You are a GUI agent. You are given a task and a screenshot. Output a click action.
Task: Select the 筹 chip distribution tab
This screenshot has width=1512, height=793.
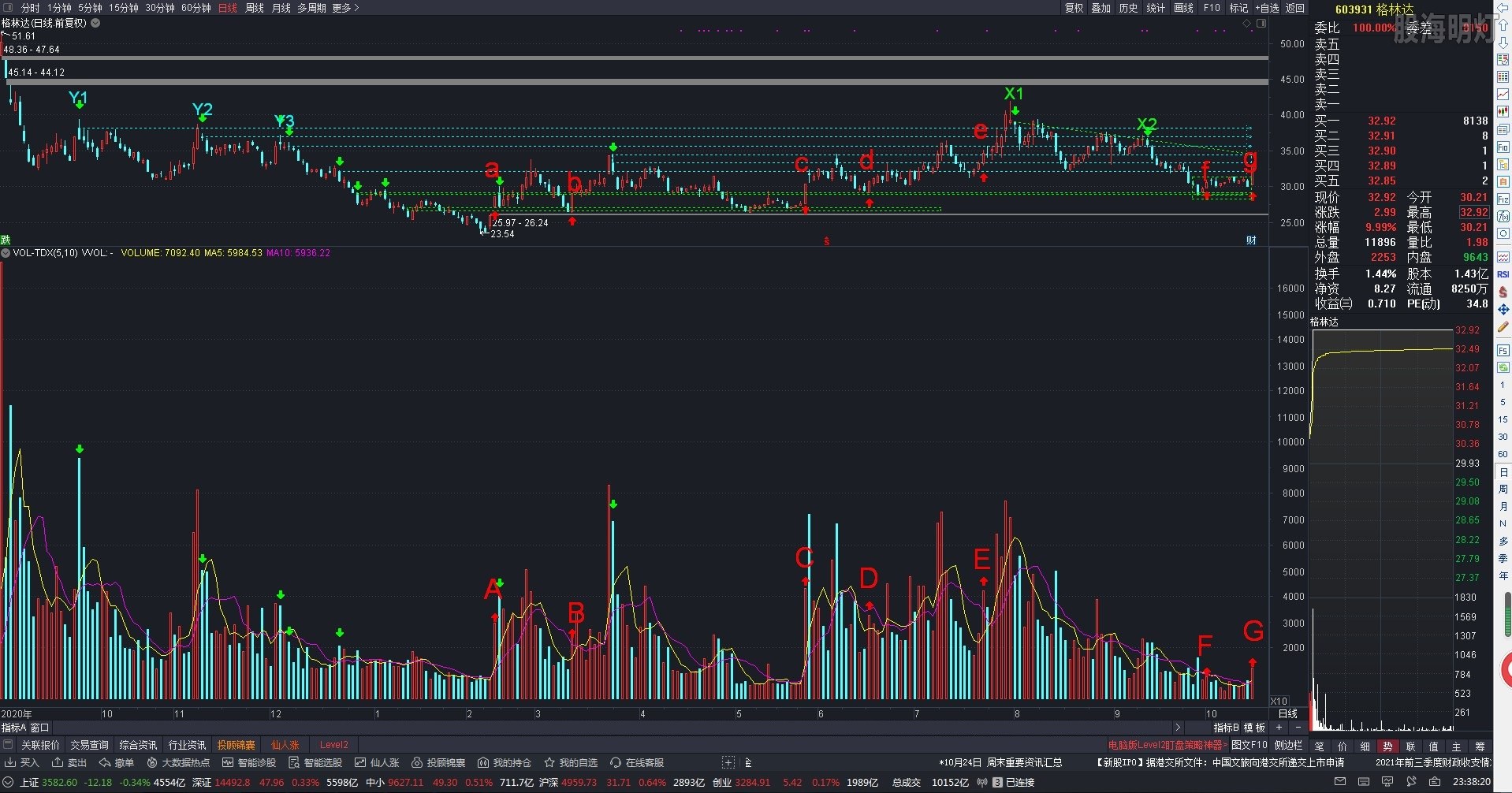click(1480, 746)
